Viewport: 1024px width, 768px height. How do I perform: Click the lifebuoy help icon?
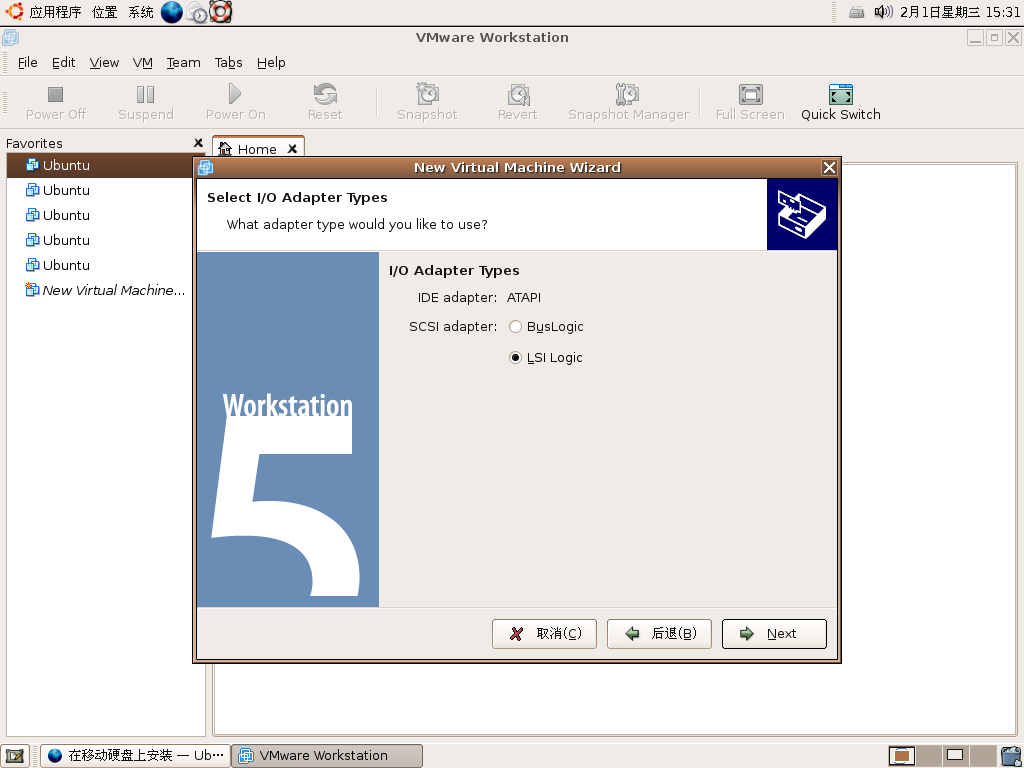[x=221, y=12]
